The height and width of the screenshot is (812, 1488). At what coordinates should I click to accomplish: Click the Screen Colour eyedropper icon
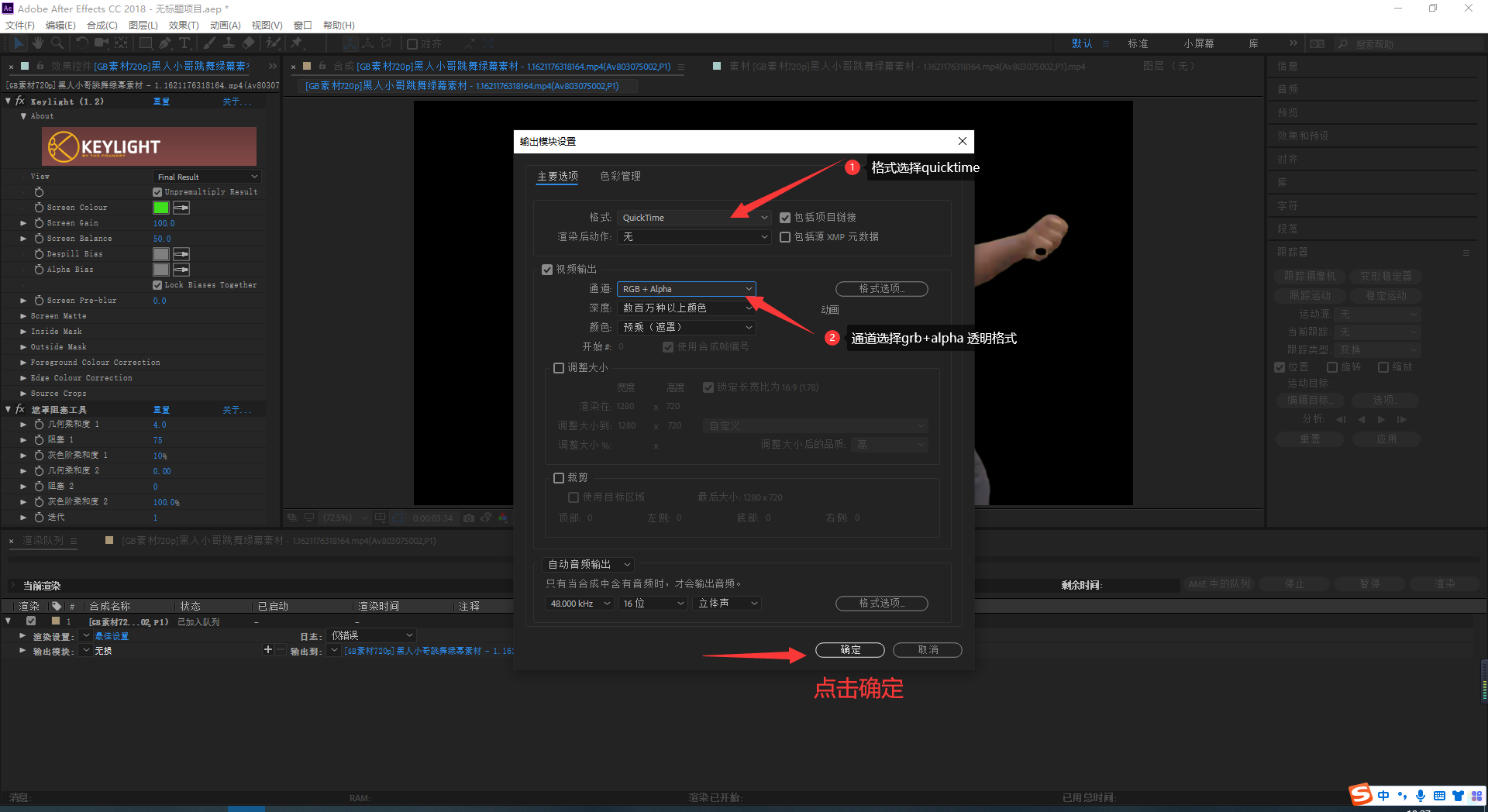click(181, 208)
